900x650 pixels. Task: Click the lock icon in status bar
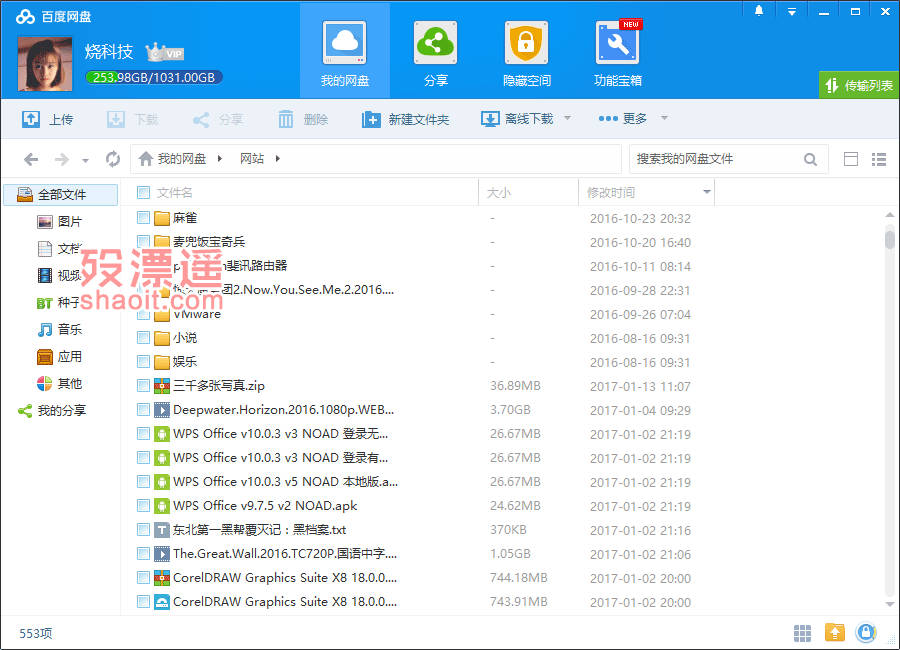[866, 633]
